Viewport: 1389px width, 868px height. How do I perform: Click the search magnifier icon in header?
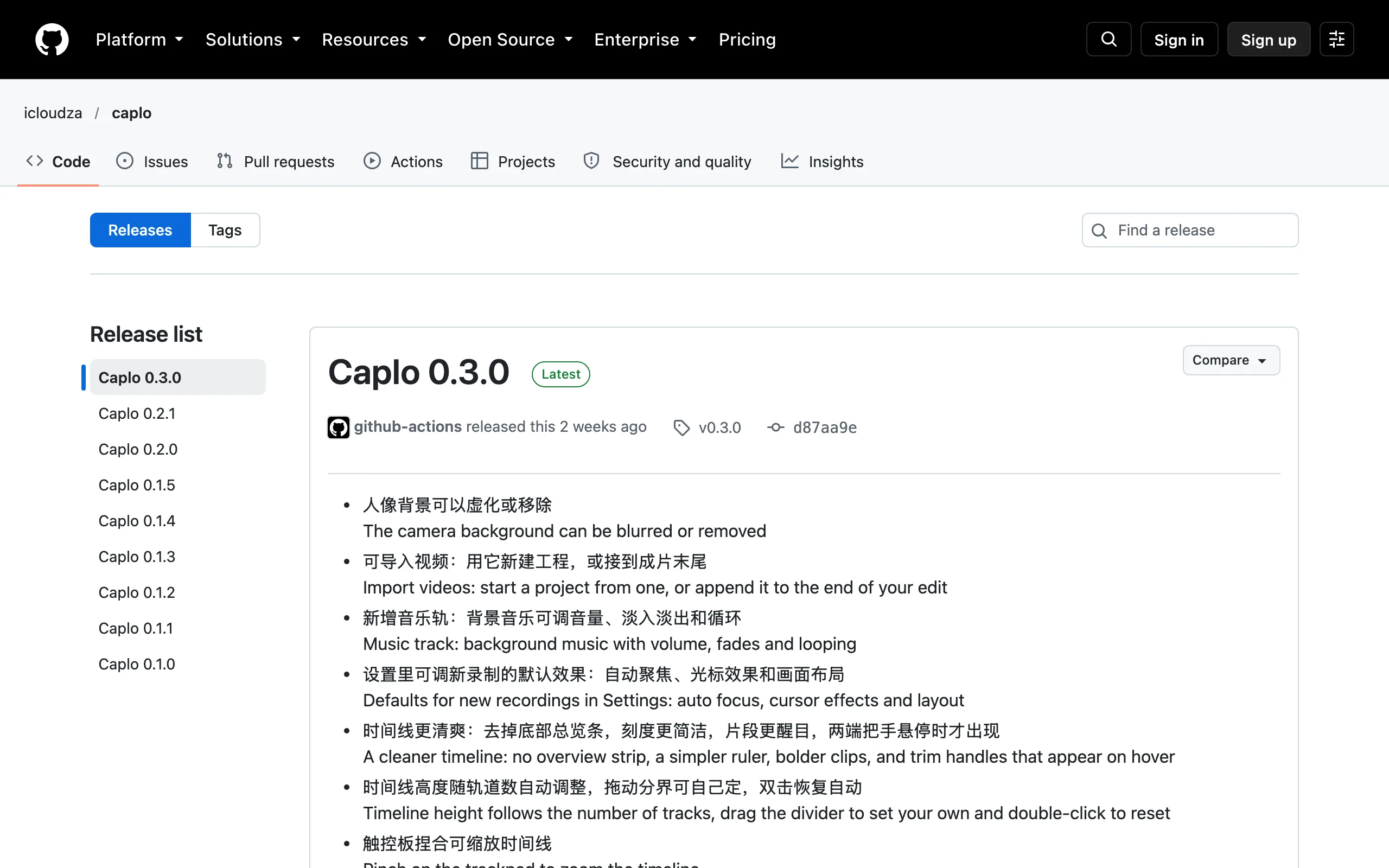tap(1108, 39)
